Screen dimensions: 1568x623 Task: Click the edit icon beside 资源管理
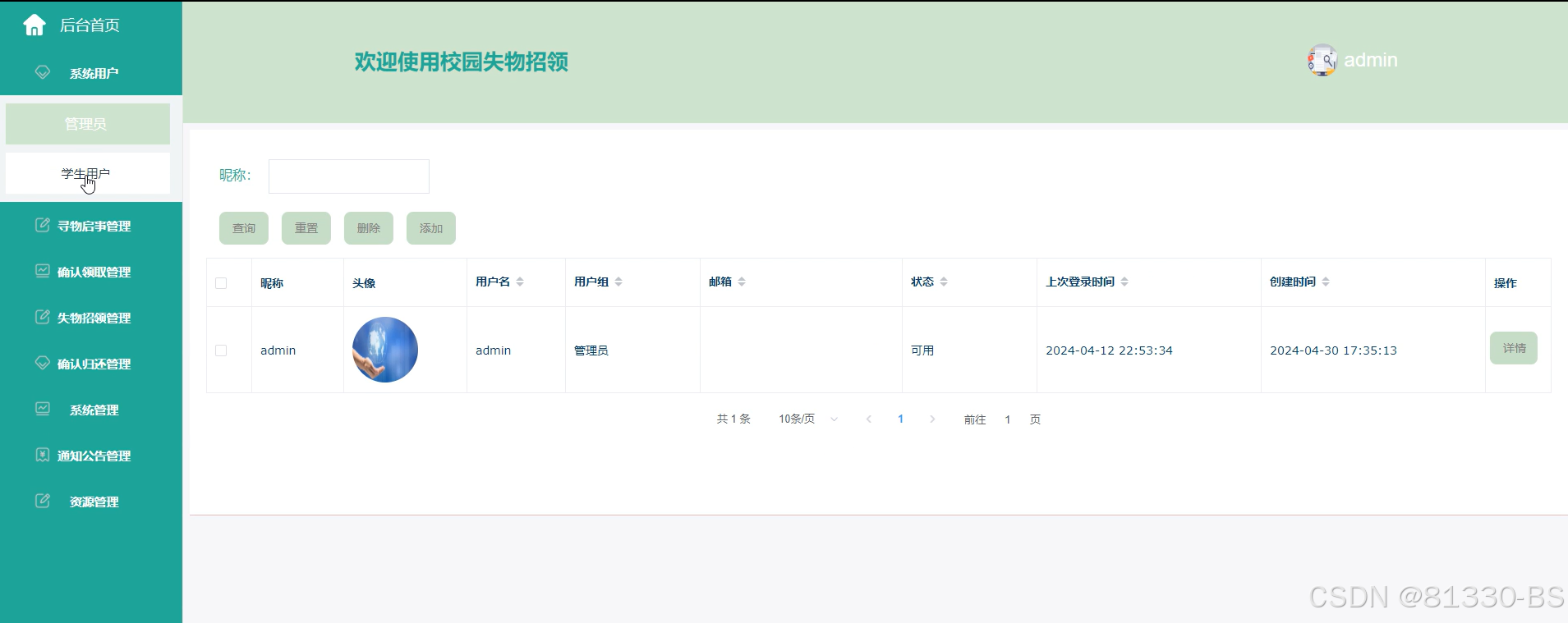click(43, 501)
